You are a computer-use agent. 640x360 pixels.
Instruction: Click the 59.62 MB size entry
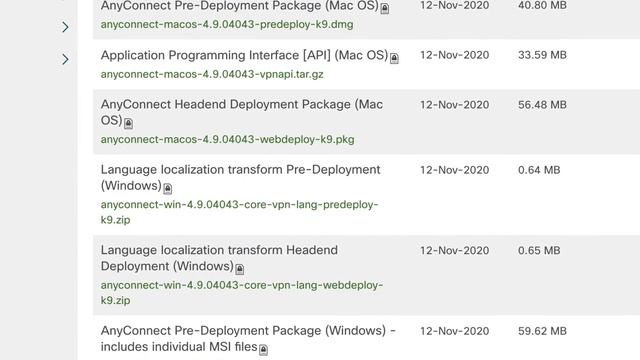tap(542, 331)
